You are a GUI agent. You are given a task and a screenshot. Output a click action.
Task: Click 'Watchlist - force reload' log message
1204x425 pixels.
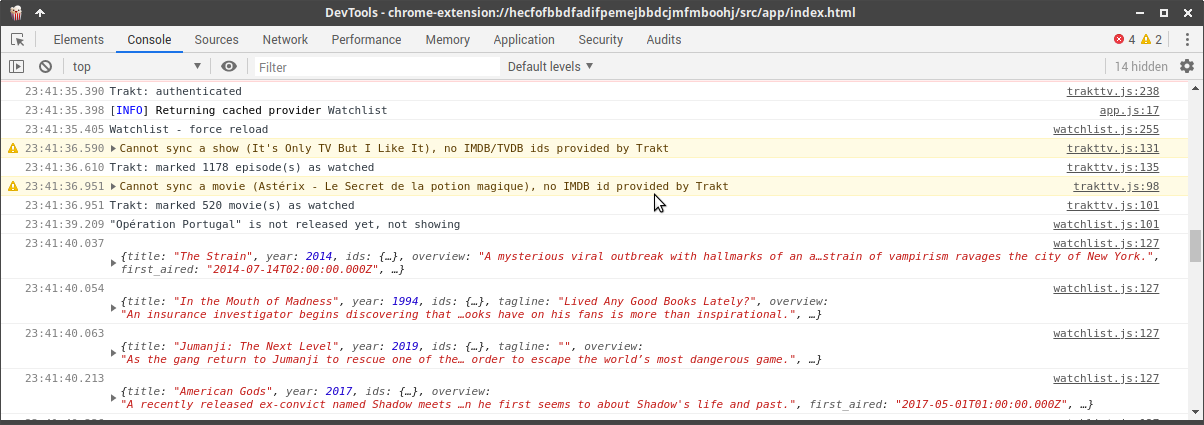coord(188,129)
